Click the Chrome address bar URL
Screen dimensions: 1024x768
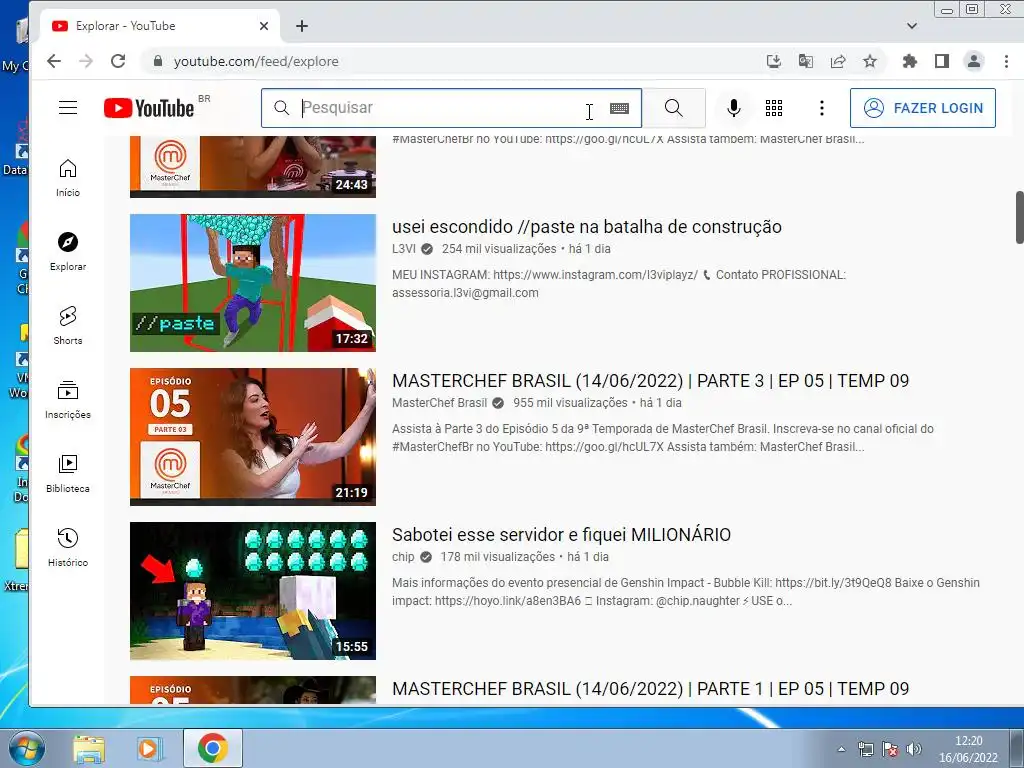tap(256, 61)
